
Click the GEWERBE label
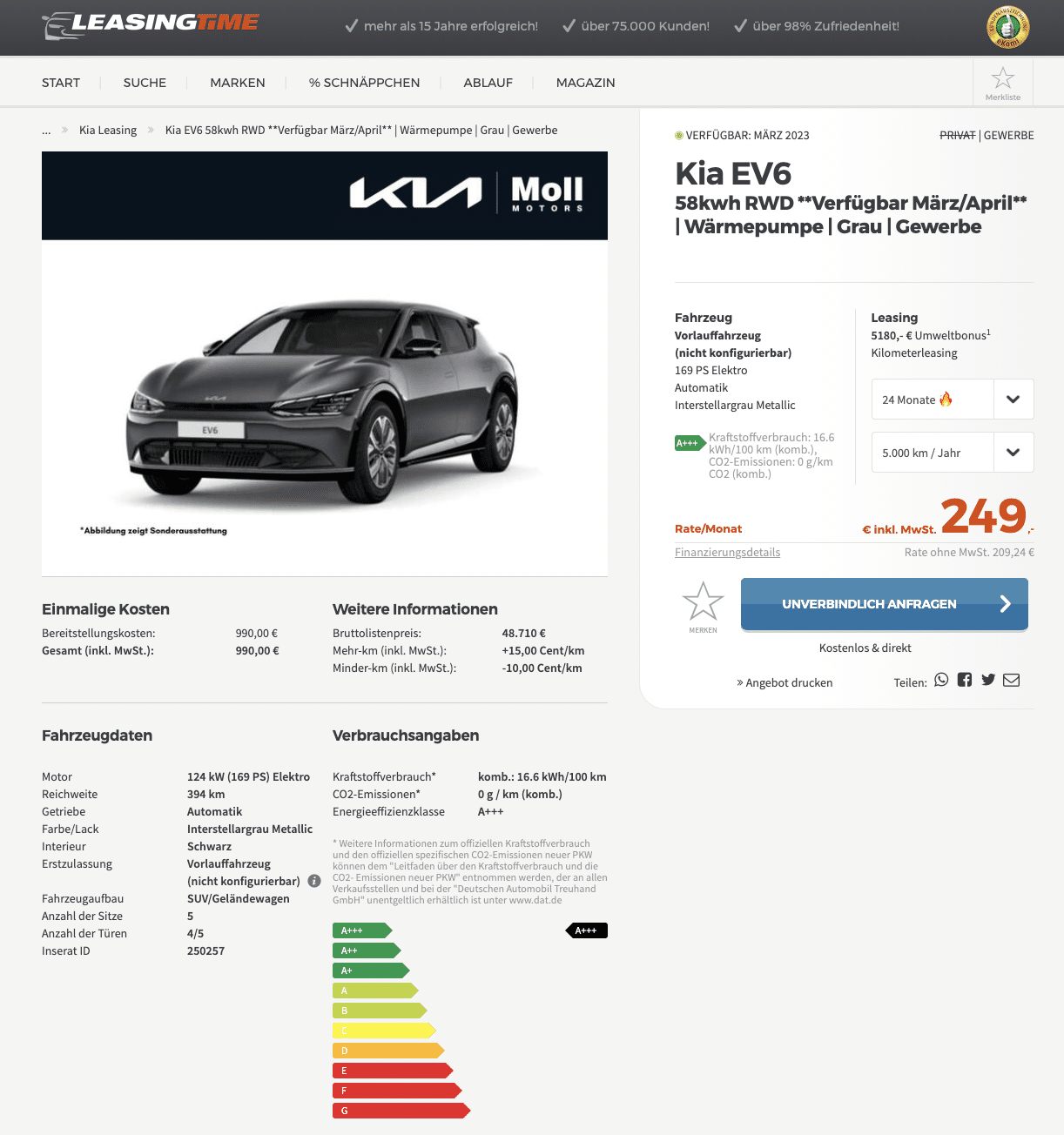coord(1009,136)
